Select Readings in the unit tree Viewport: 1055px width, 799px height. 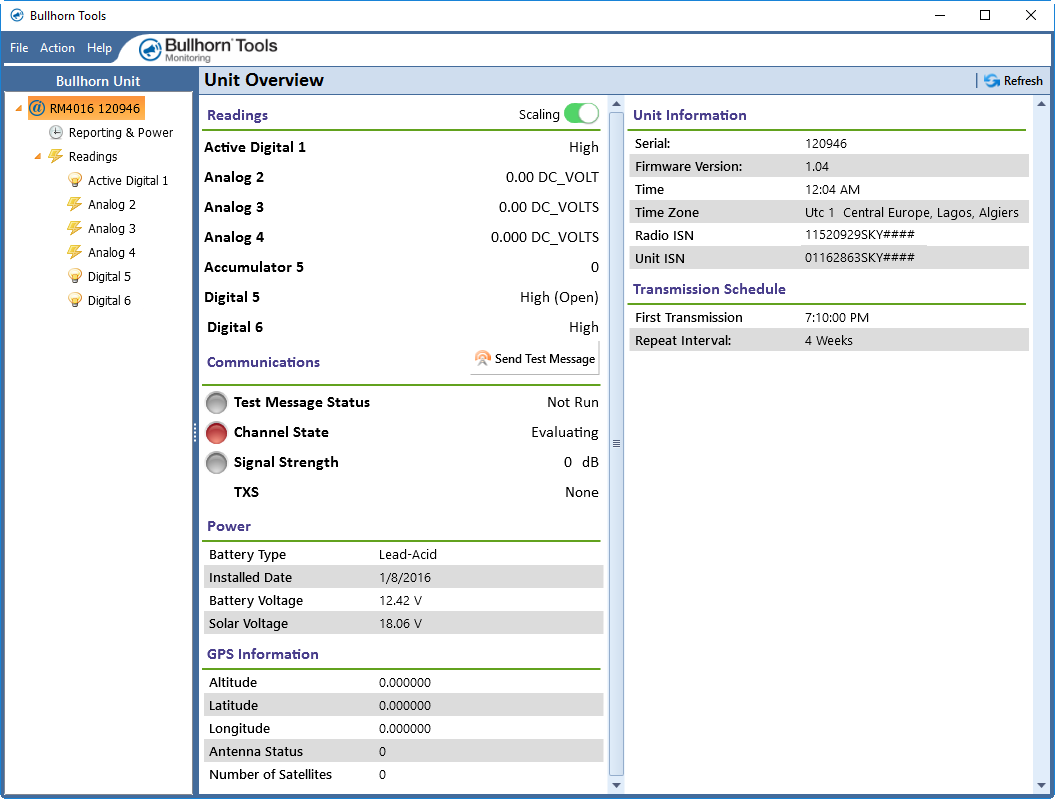click(93, 156)
